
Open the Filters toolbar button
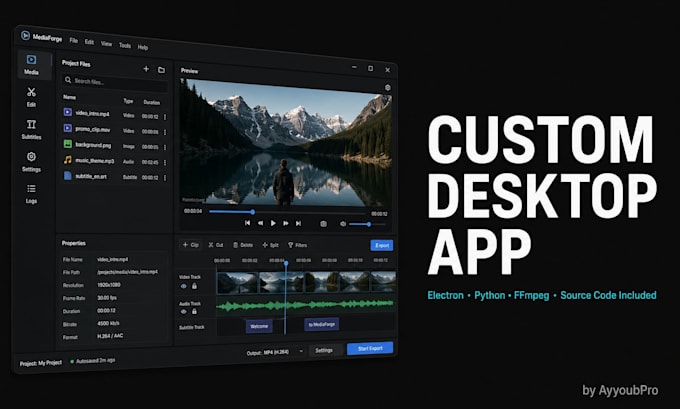pos(298,245)
